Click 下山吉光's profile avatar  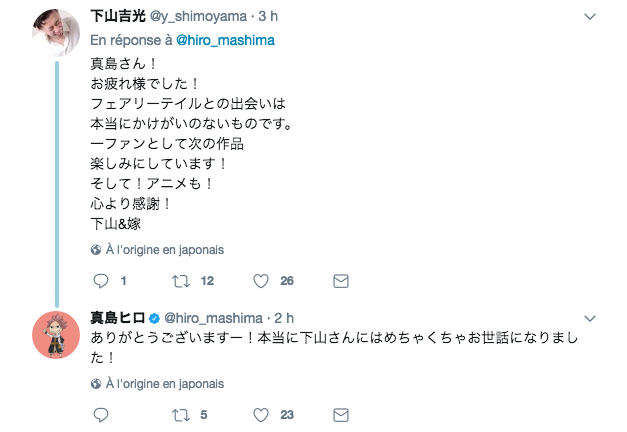tap(57, 32)
